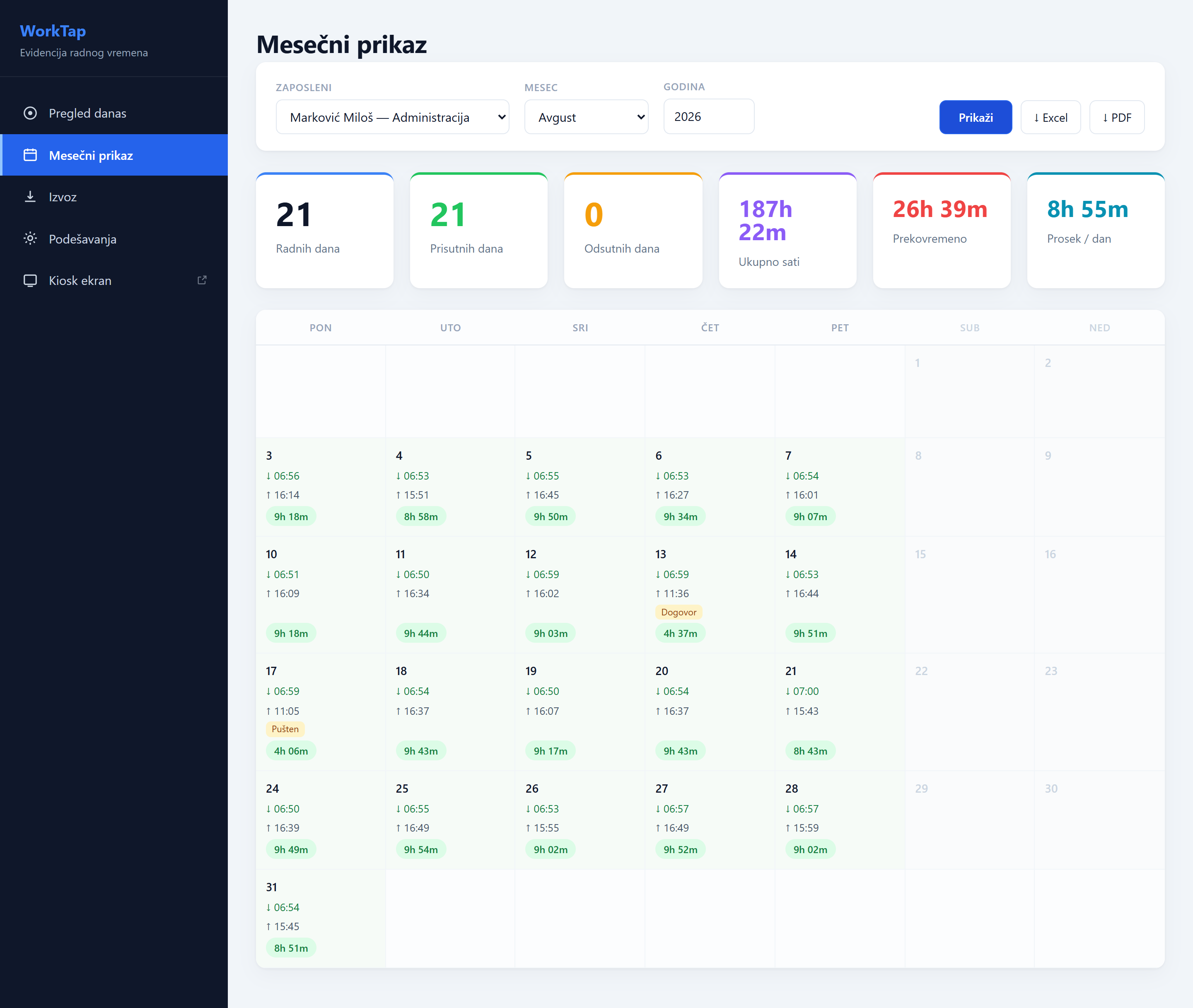1193x1008 pixels.
Task: Click the Kiosk ekran monitor icon
Action: point(30,280)
